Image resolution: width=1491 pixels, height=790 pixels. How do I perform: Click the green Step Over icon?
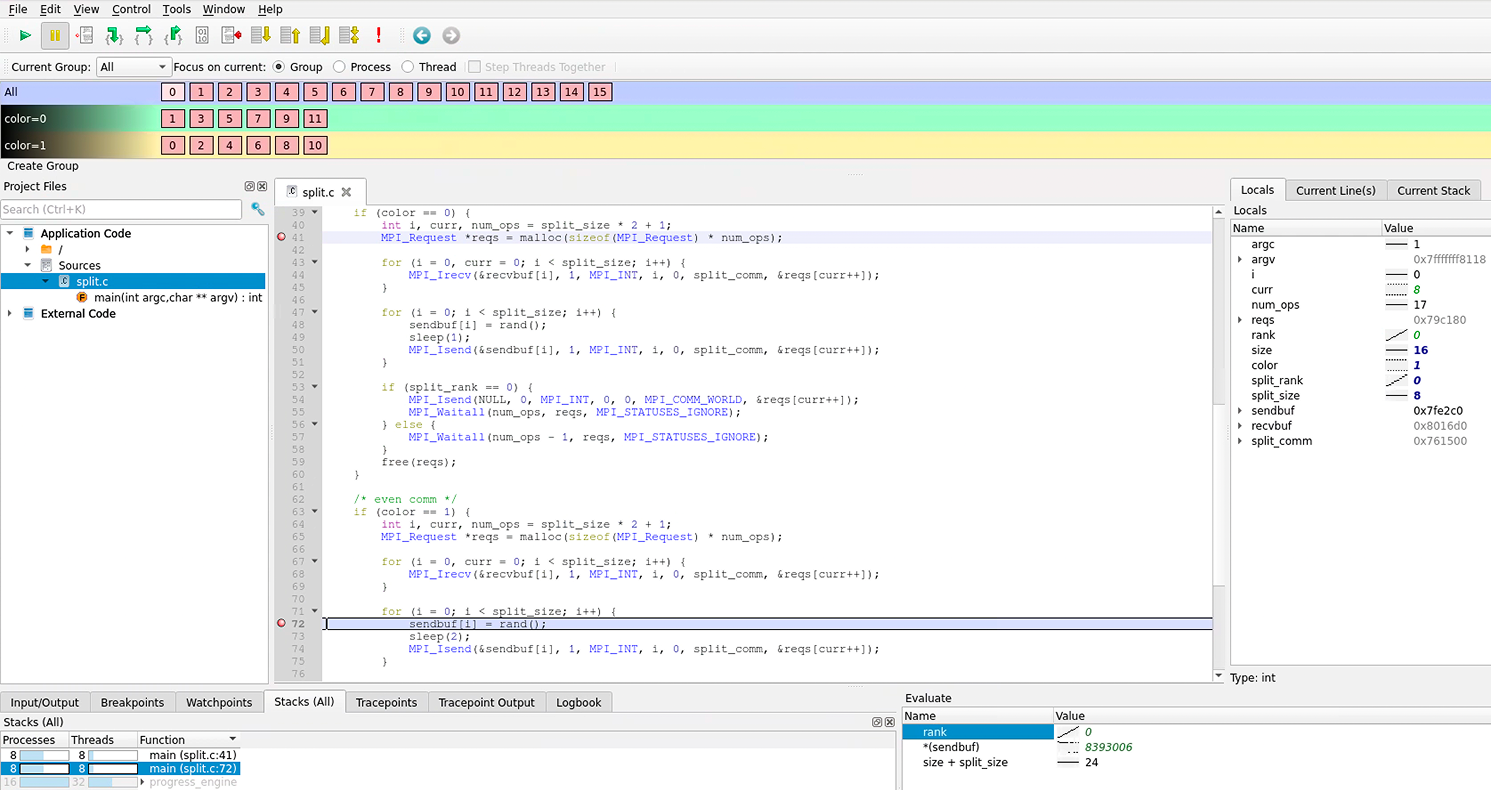pos(144,36)
